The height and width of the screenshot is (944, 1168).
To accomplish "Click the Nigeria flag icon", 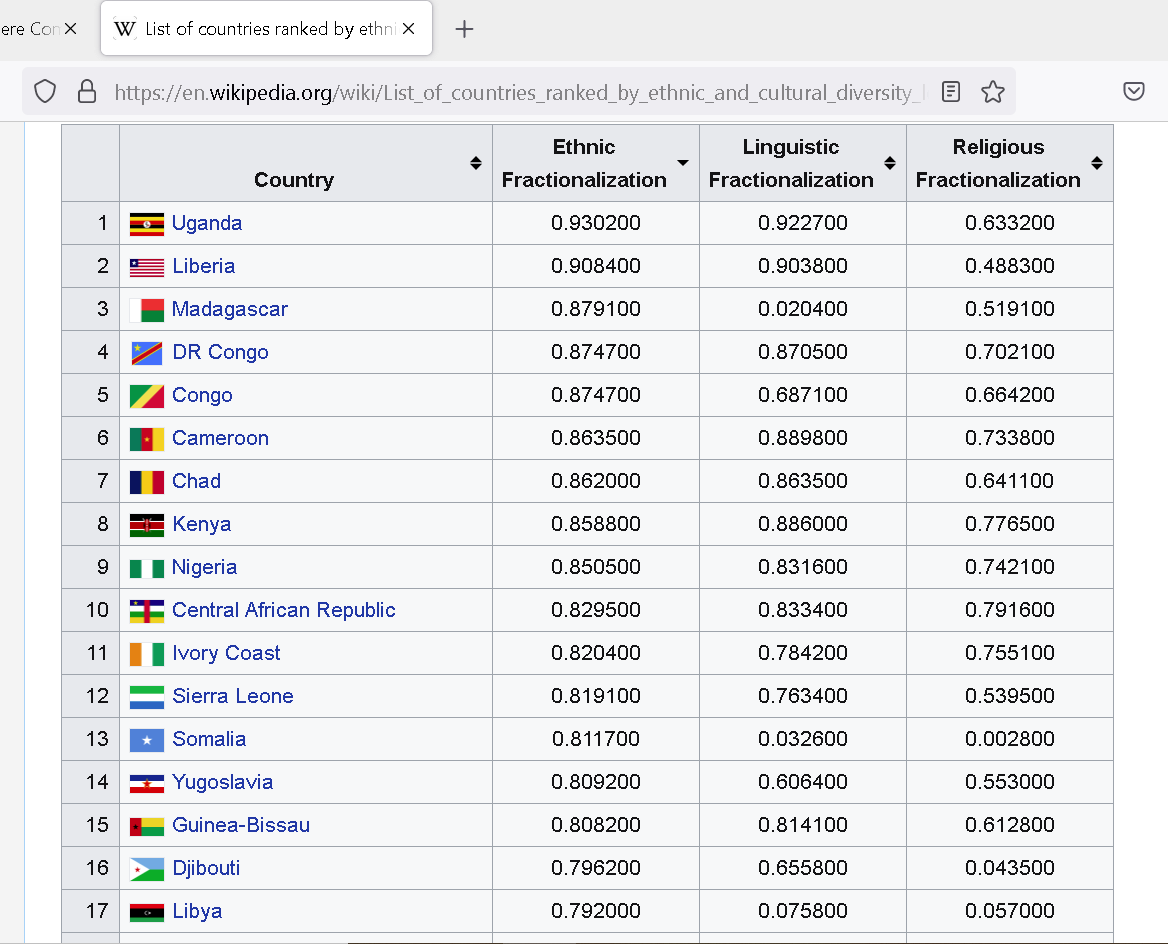I will point(147,569).
